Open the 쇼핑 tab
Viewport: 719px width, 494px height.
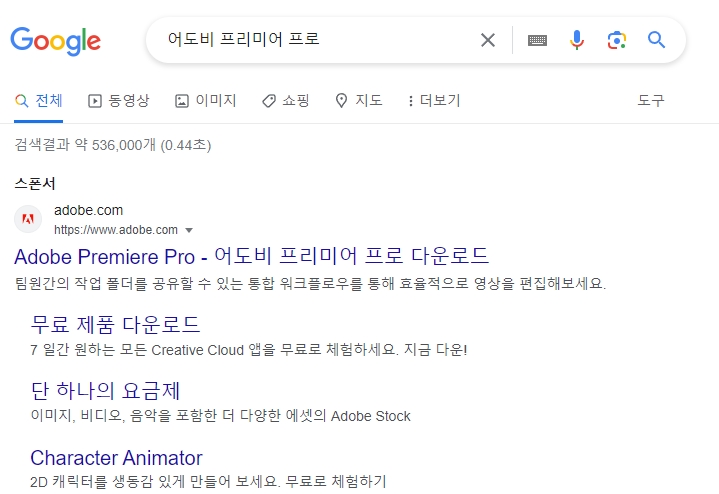286,100
